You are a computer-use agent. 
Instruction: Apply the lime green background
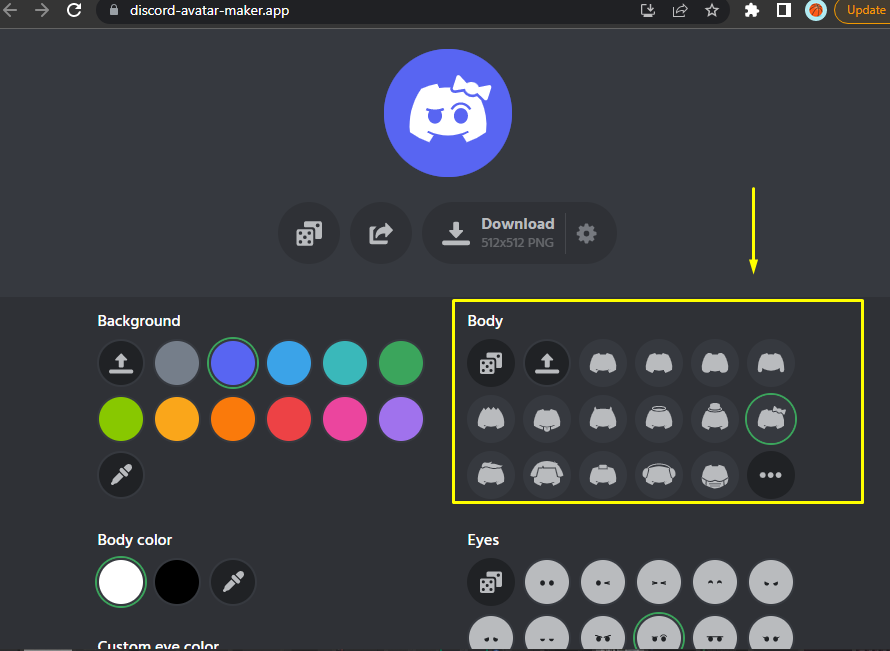(x=121, y=419)
